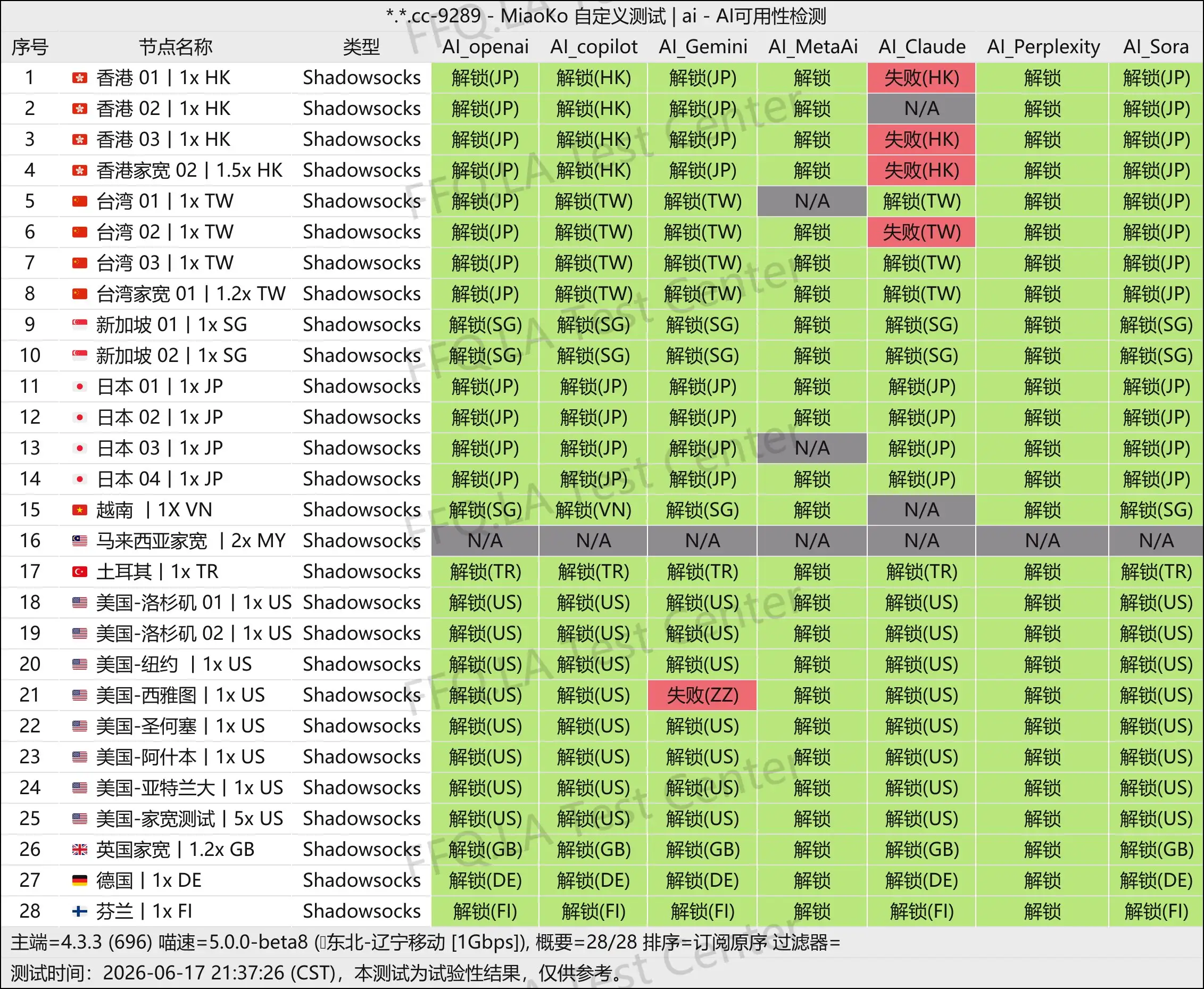Click the Shadowsocks type in the 芬兰 row

pyautogui.click(x=362, y=911)
